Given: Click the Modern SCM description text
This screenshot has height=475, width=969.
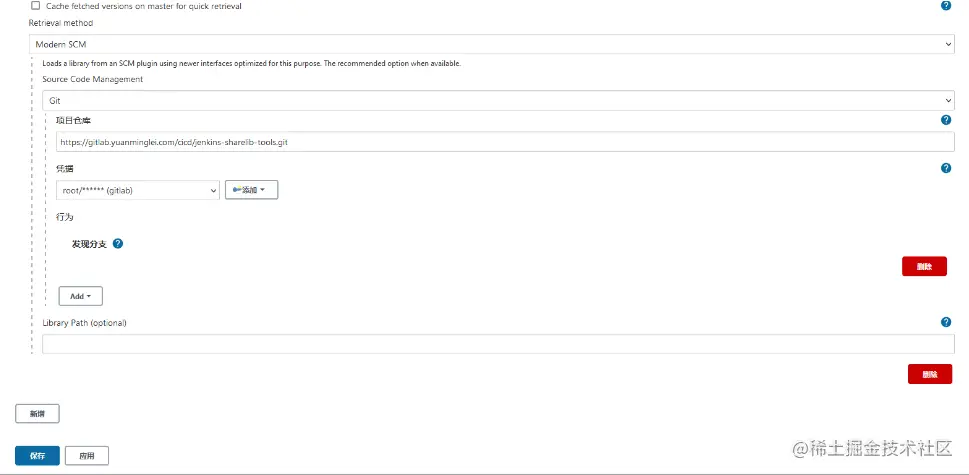Looking at the screenshot, I should tap(252, 63).
